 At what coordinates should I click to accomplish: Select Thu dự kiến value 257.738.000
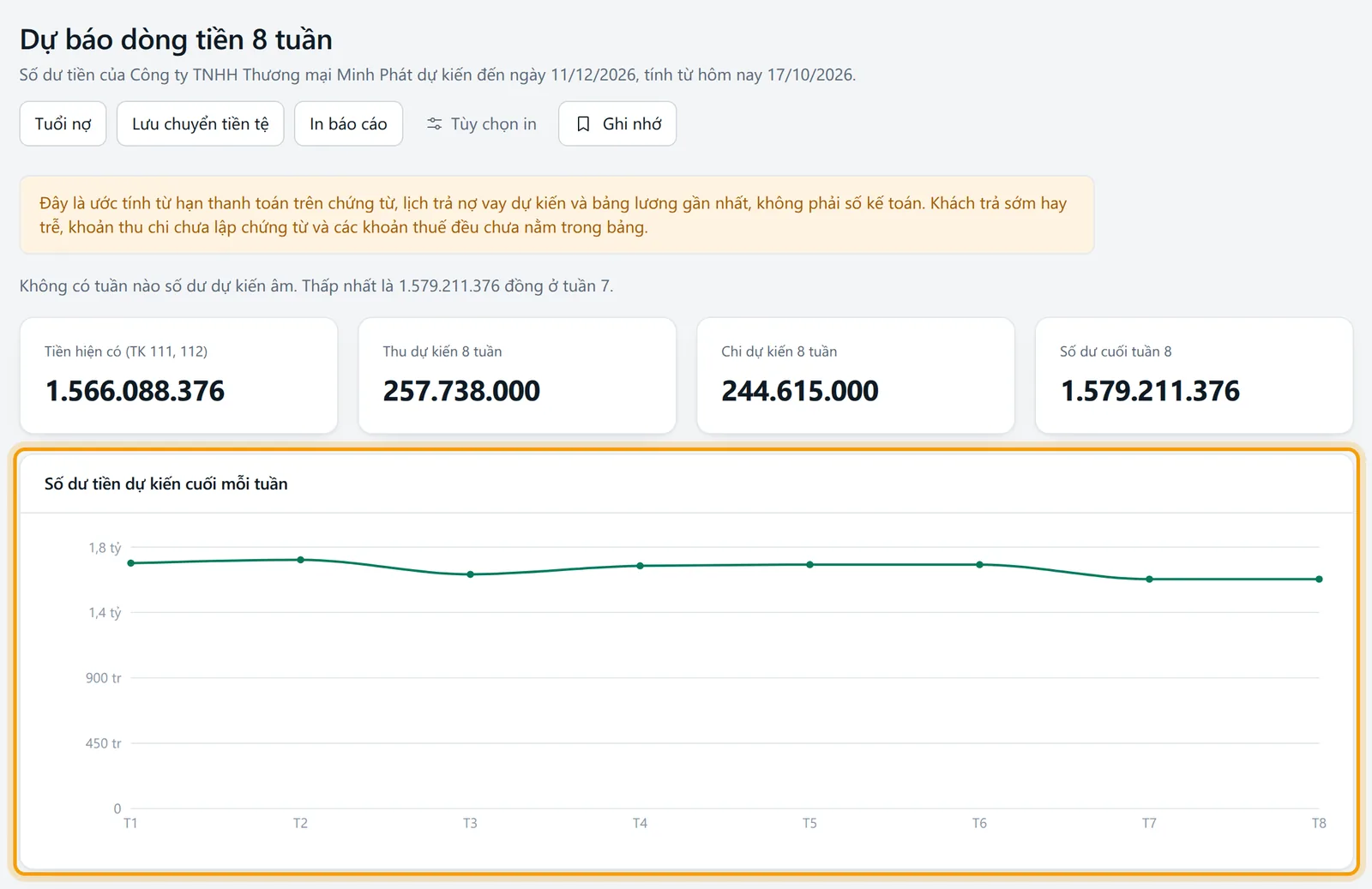click(461, 391)
